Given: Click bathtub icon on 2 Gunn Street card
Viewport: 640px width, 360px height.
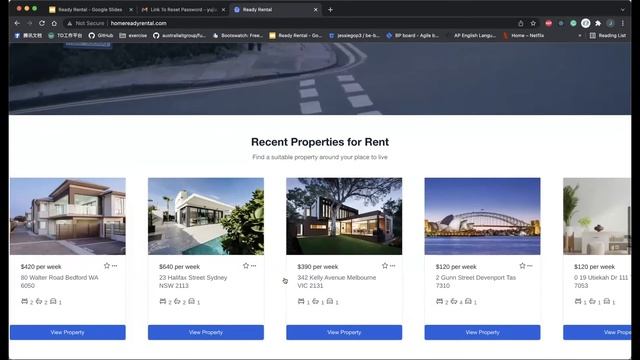Looking at the screenshot, I should click(454, 301).
